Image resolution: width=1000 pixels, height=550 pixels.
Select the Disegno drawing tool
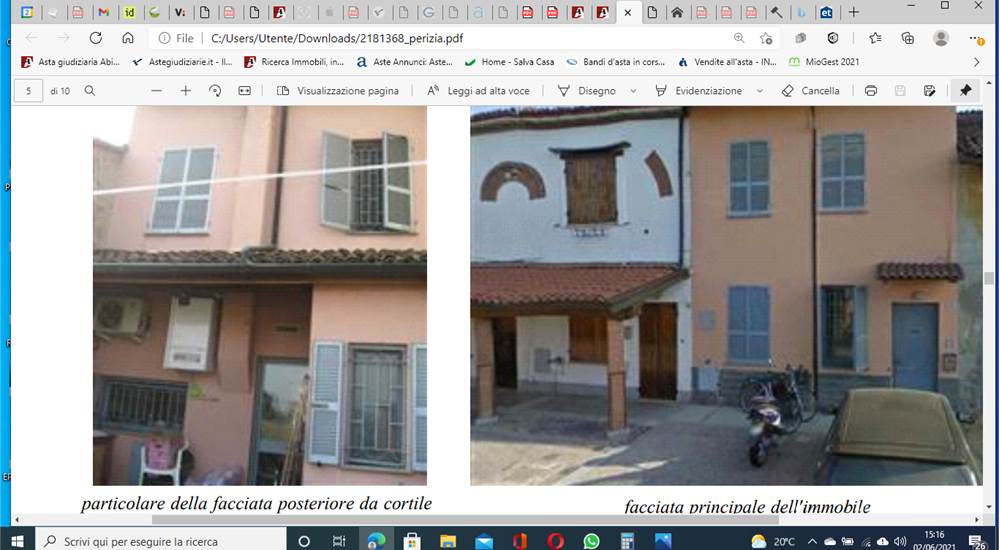[587, 91]
